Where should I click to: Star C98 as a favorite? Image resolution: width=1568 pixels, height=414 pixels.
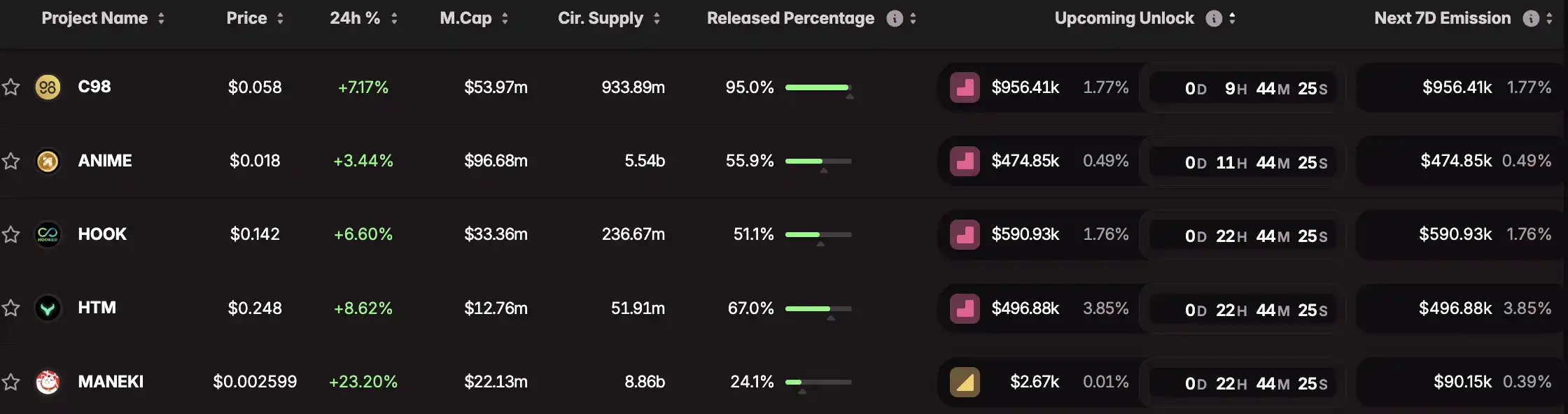[x=11, y=87]
